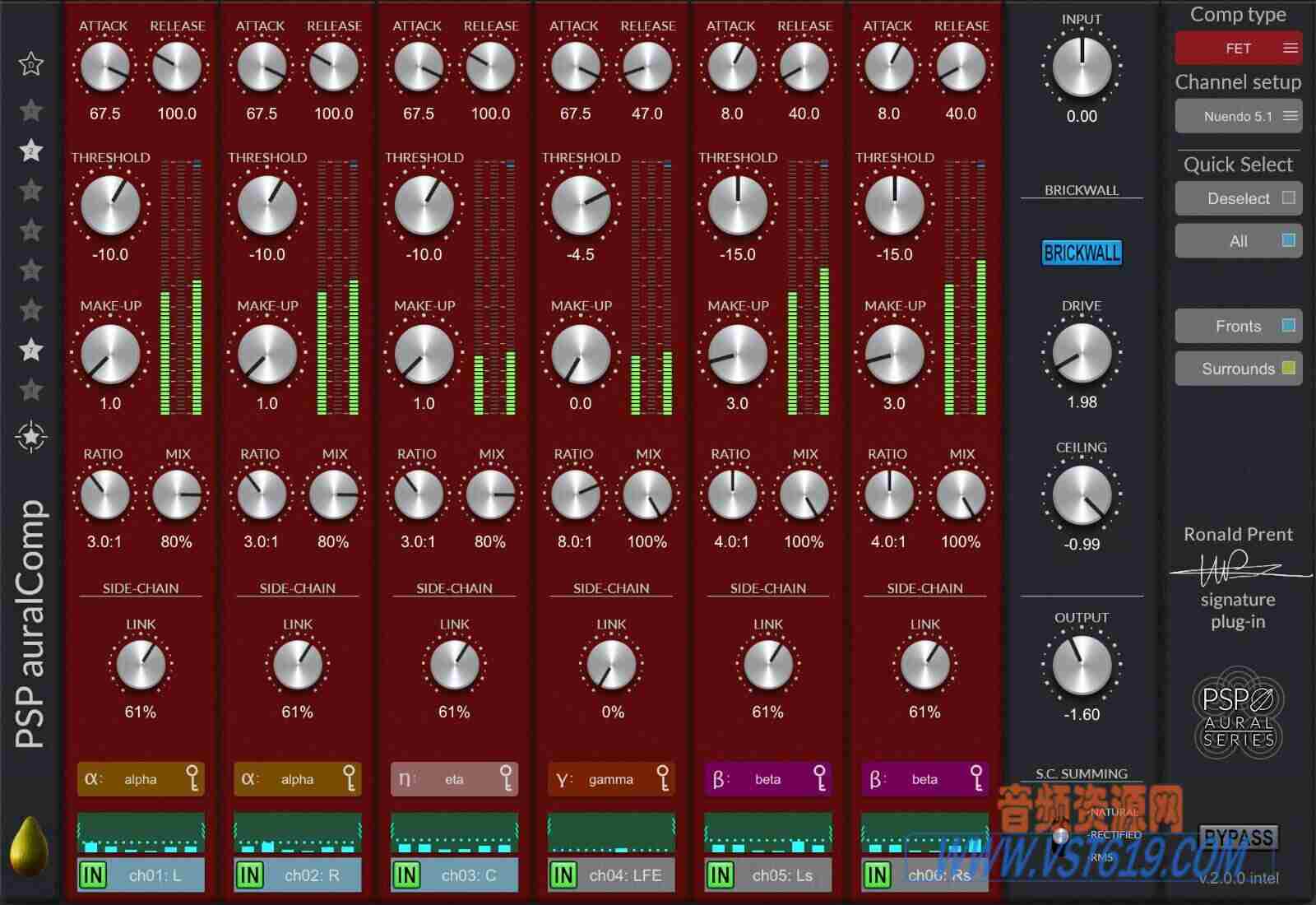Select the default preset star marked D
The height and width of the screenshot is (905, 1316).
click(30, 64)
